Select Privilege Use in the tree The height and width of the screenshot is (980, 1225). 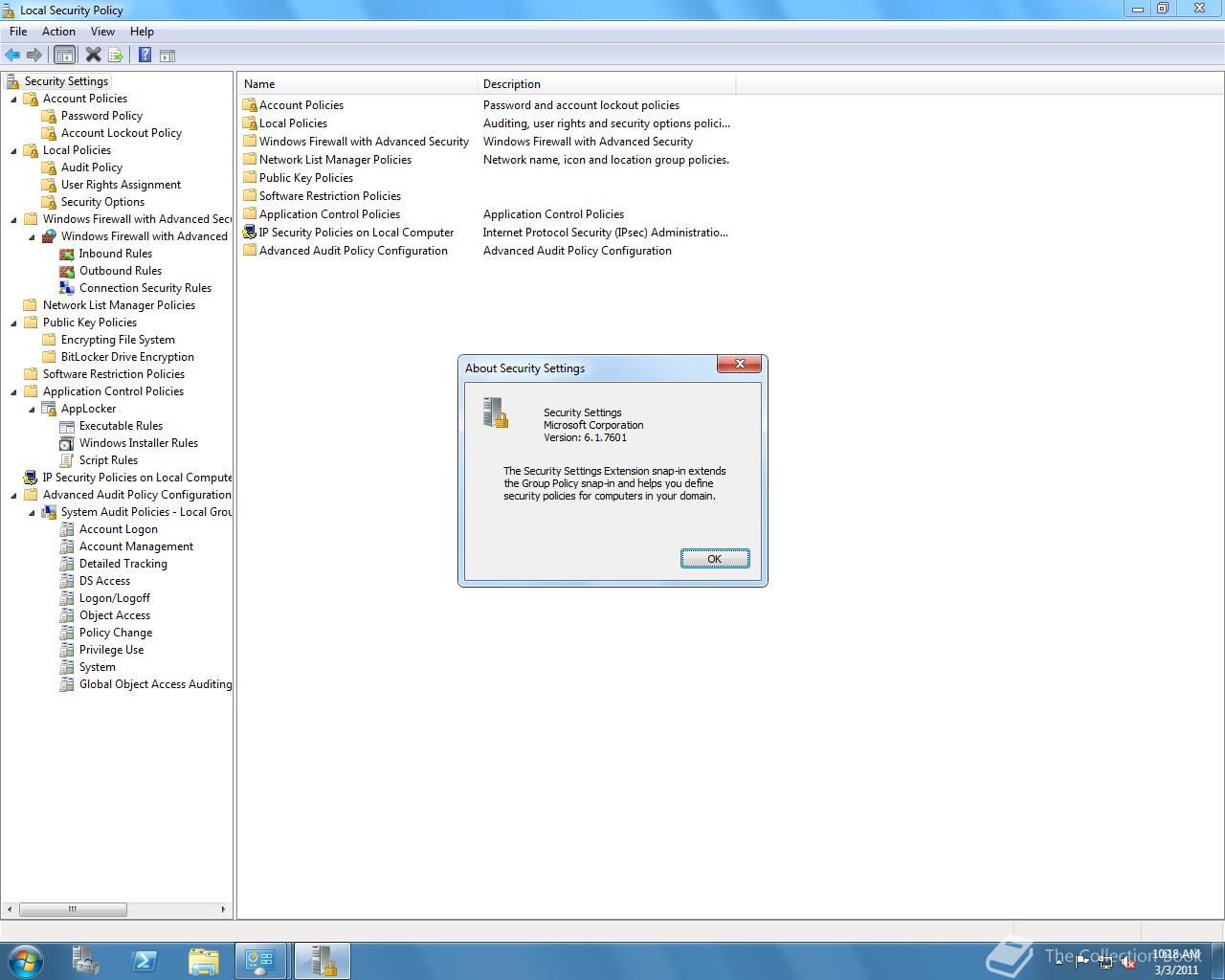pos(111,650)
